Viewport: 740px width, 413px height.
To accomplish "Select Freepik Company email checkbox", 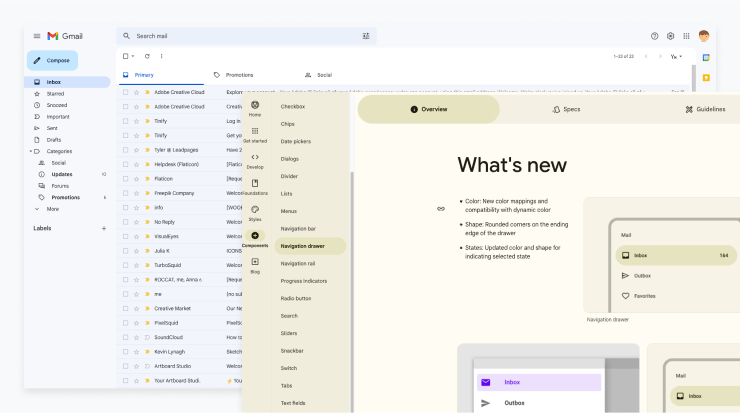I will [126, 193].
